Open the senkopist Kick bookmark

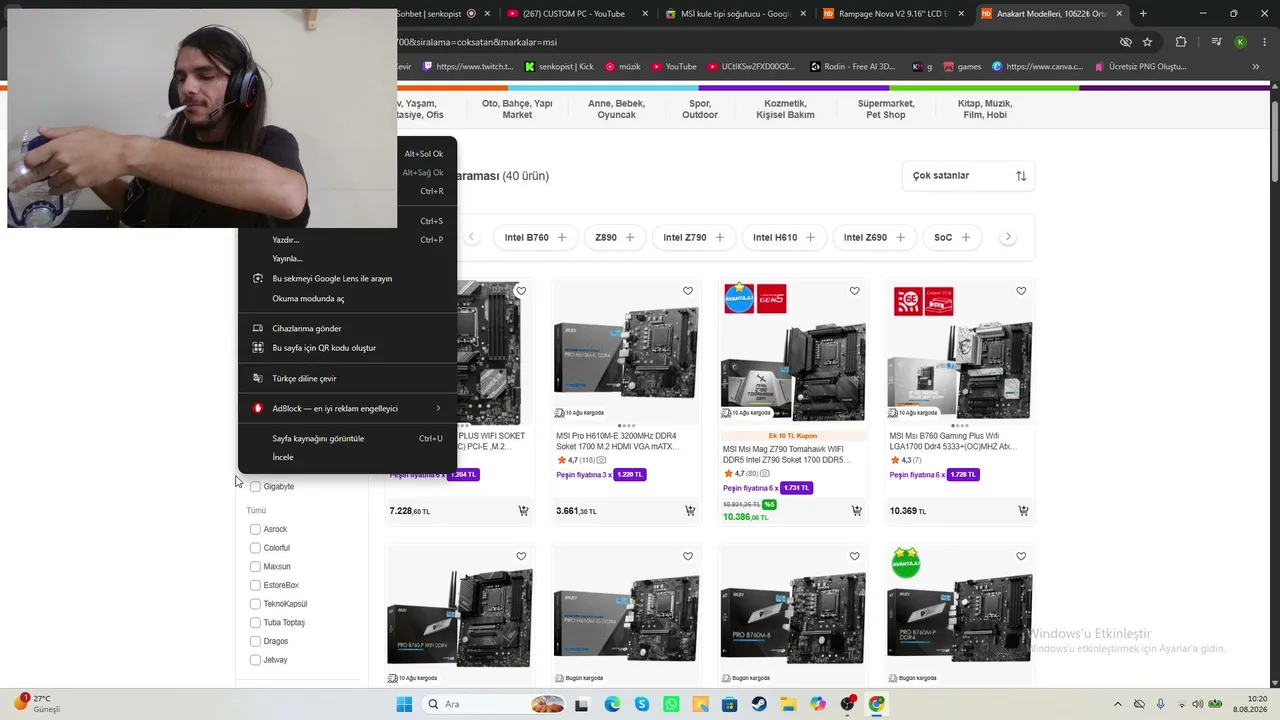pos(559,67)
